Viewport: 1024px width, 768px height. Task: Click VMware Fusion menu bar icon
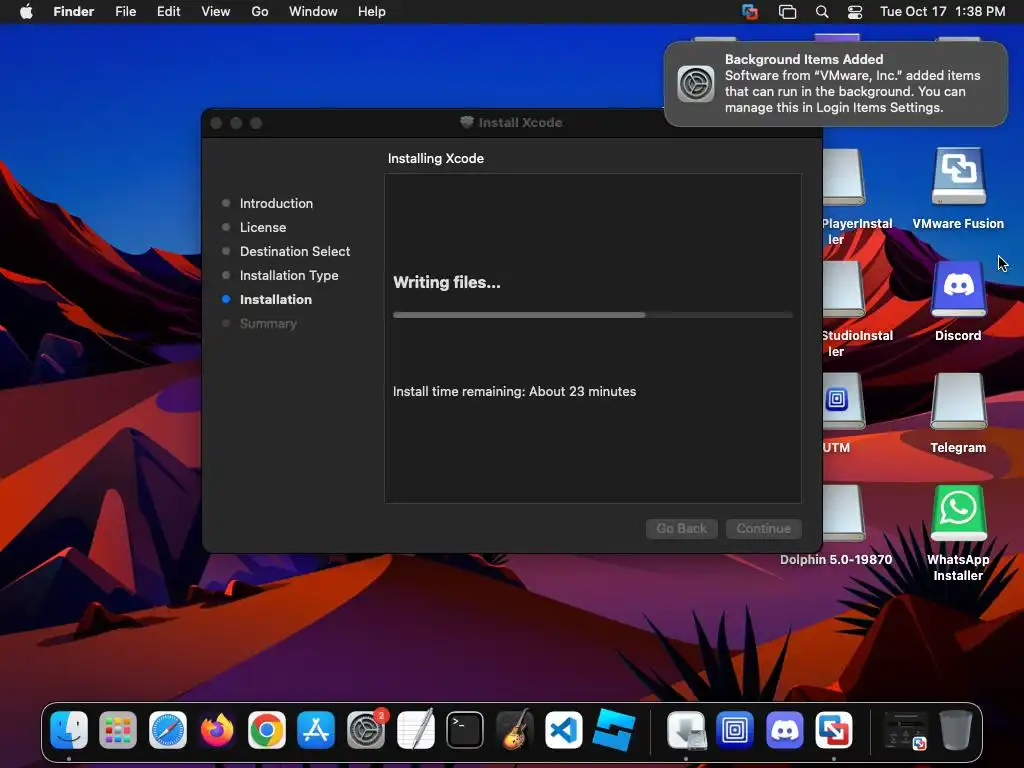pyautogui.click(x=750, y=12)
